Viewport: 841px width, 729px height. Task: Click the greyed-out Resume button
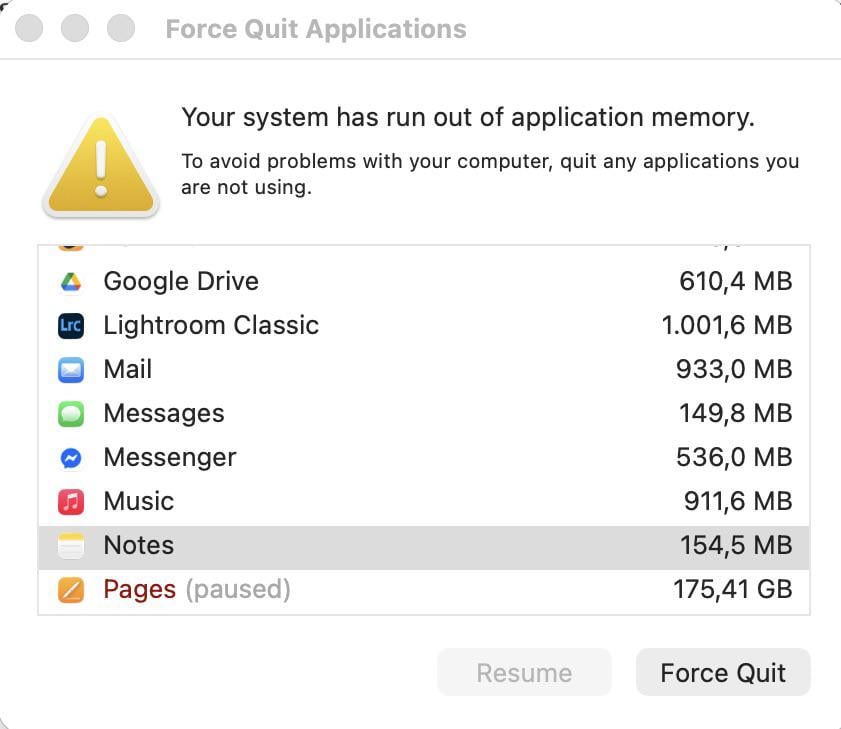coord(524,673)
